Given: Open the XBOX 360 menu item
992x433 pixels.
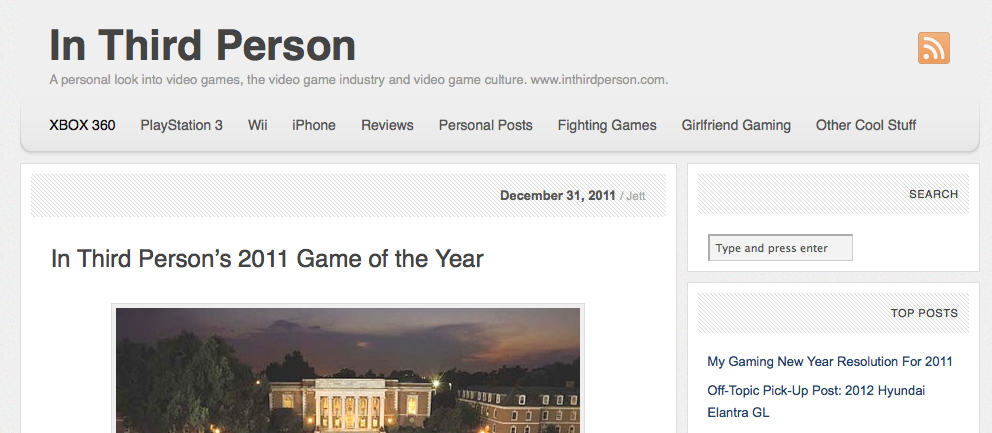Looking at the screenshot, I should click(x=82, y=125).
